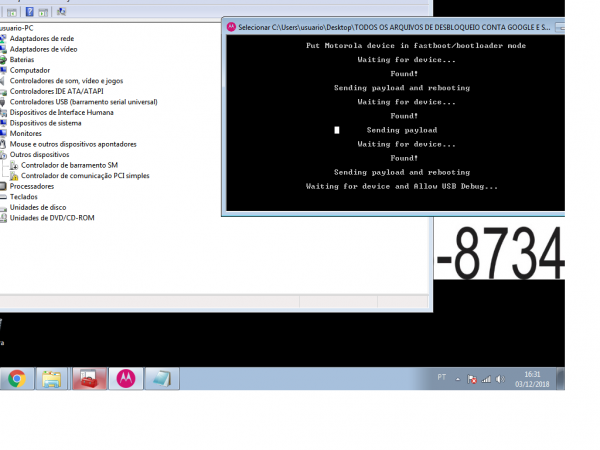The image size is (600, 450).
Task: Click the Controlador de barramento SM warning icon
Action: click(14, 165)
